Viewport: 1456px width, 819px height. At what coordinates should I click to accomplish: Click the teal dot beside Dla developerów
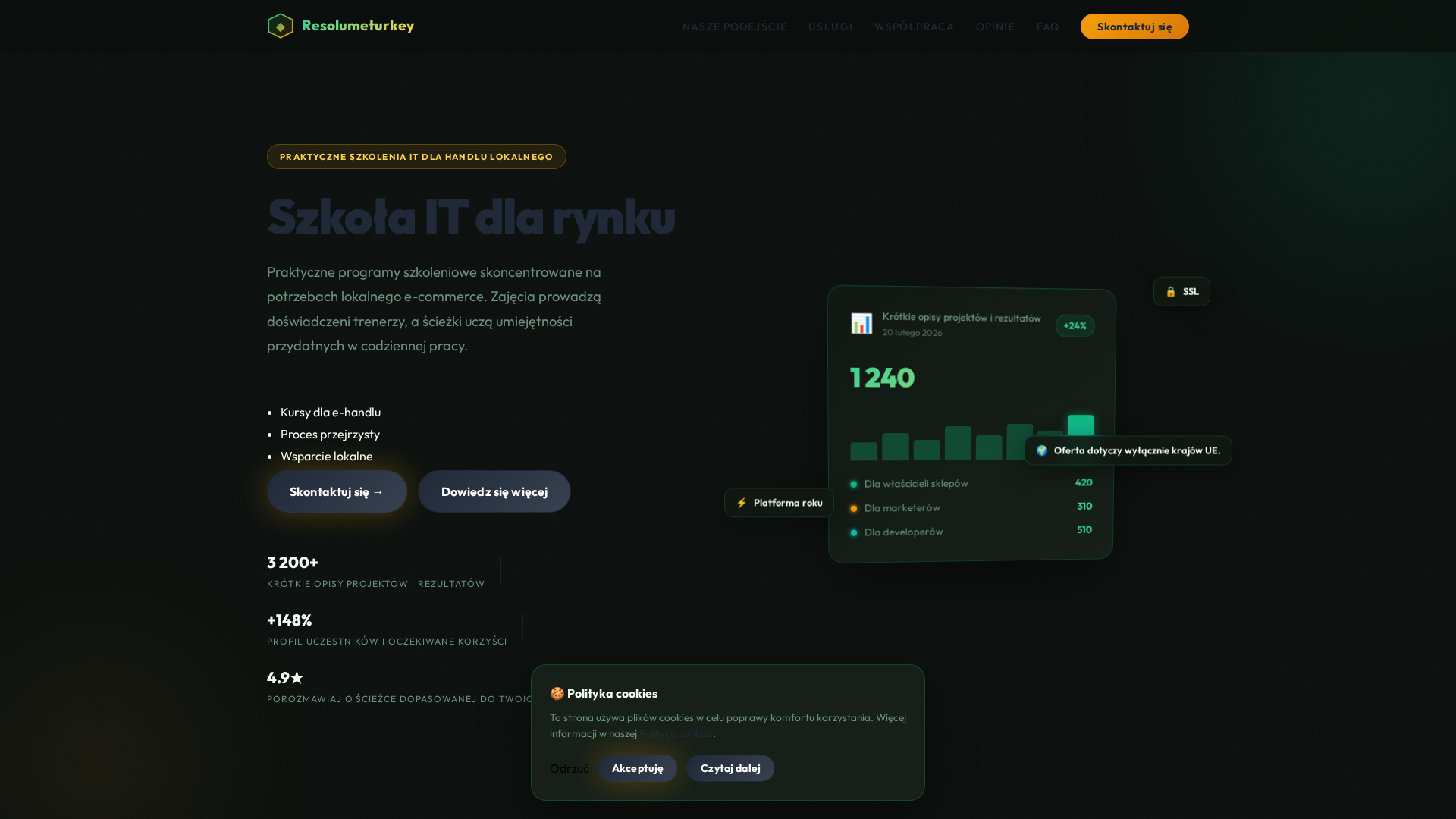pyautogui.click(x=854, y=532)
